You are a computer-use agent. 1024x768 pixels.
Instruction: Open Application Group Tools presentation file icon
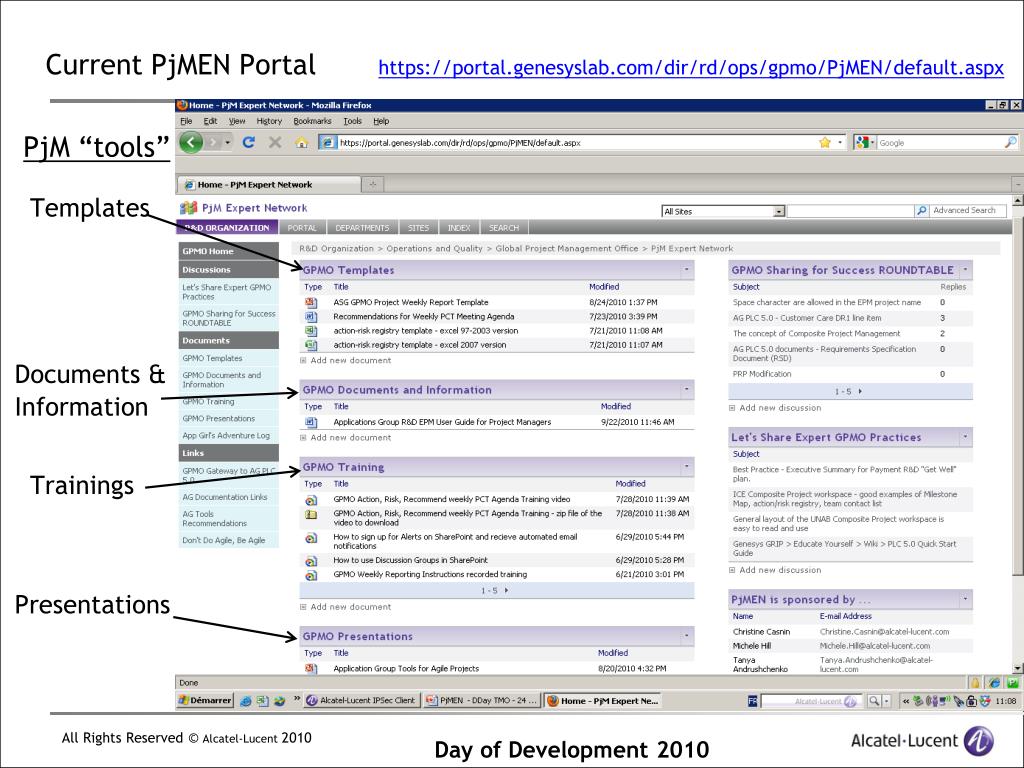tap(311, 669)
